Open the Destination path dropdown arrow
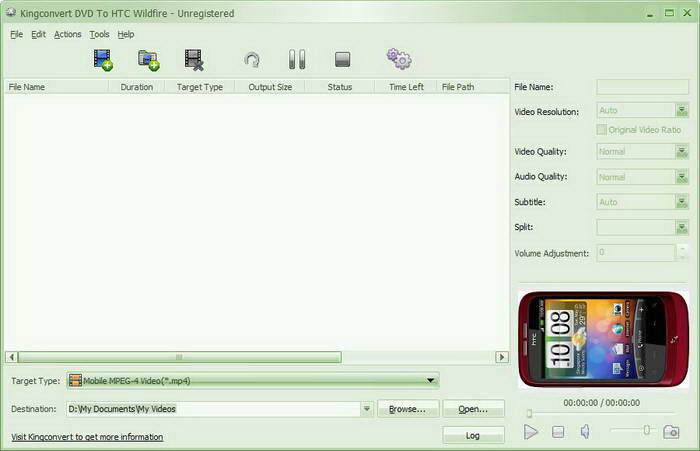 pos(367,409)
